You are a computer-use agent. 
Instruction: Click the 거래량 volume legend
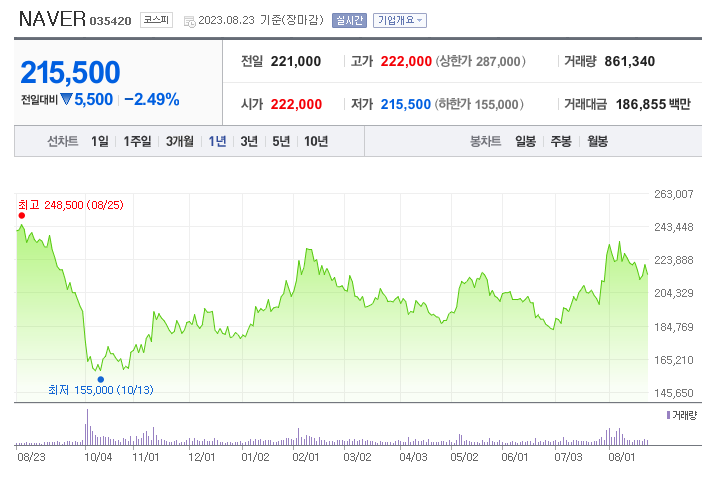click(681, 415)
